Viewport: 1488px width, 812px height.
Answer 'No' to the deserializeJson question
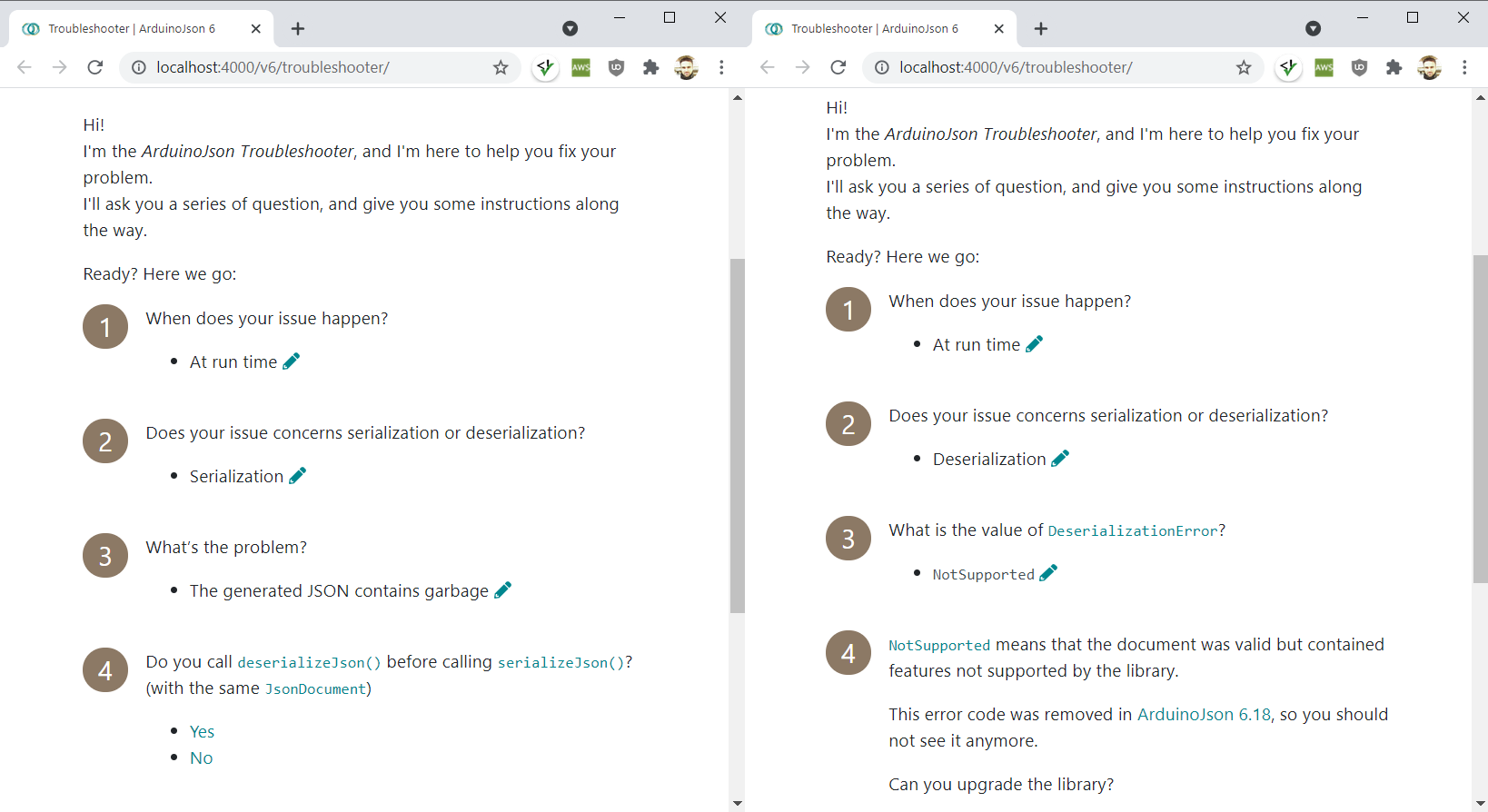click(201, 758)
